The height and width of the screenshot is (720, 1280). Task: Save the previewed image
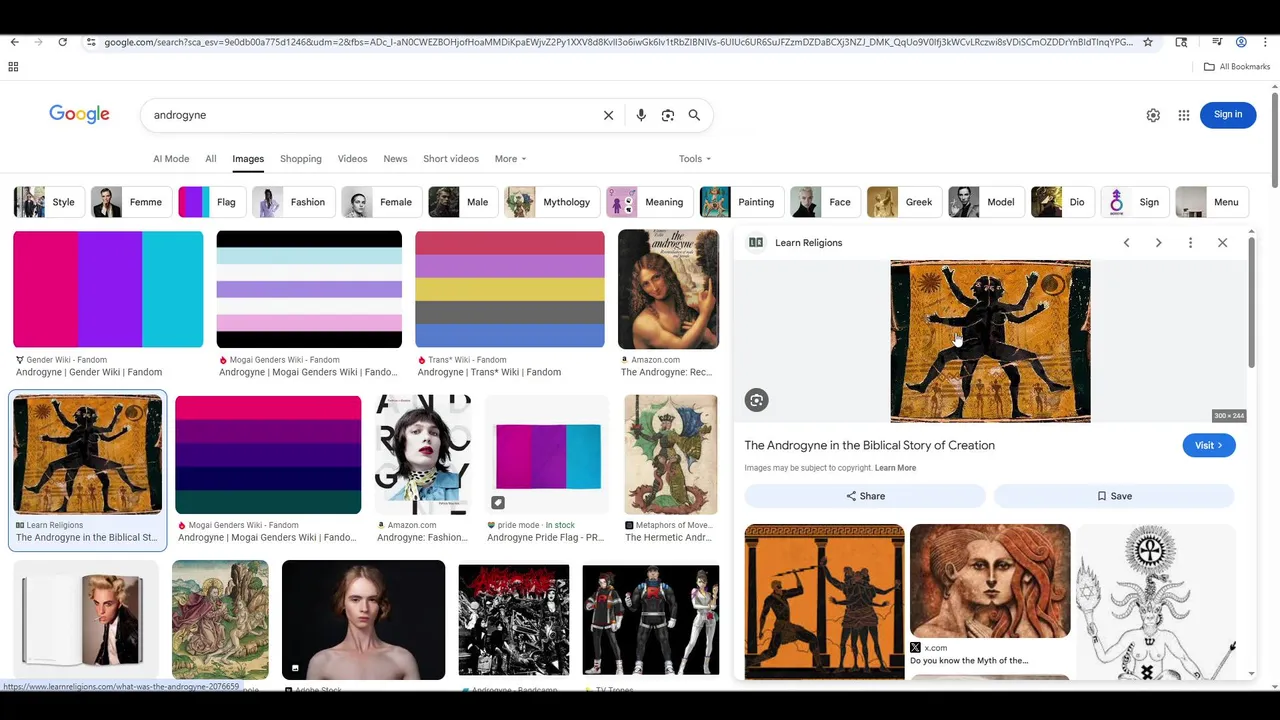(x=1114, y=496)
